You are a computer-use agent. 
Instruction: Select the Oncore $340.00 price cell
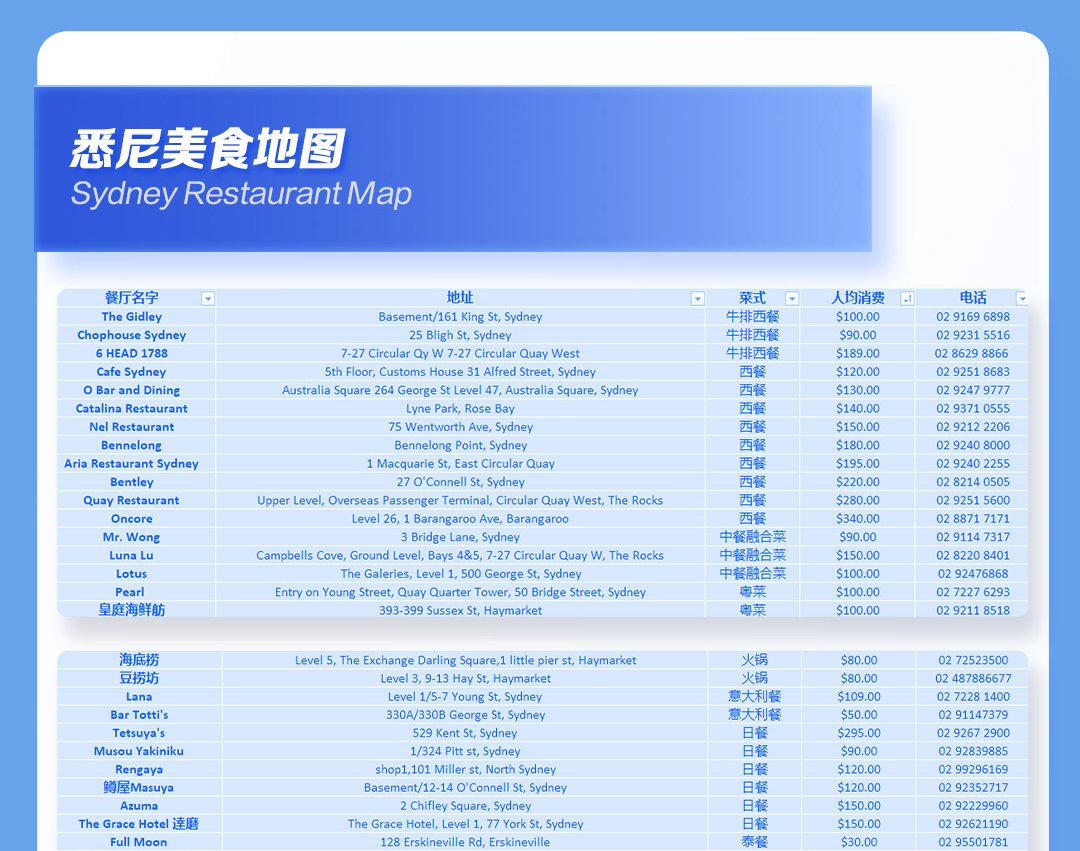click(857, 519)
